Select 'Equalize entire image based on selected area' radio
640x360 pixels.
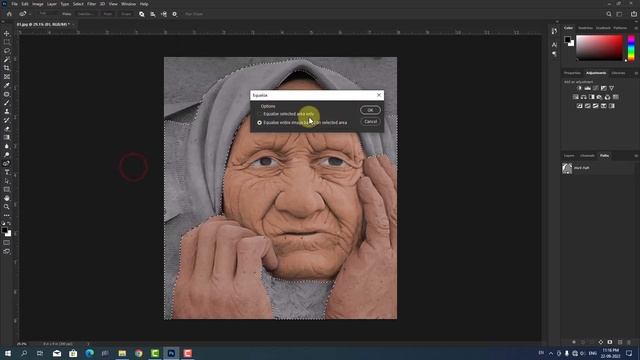coord(259,122)
